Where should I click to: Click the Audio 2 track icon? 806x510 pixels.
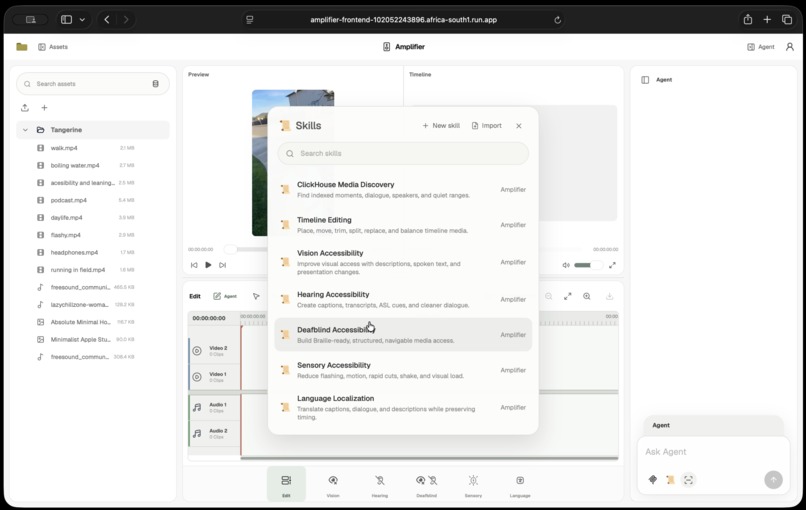click(x=197, y=433)
